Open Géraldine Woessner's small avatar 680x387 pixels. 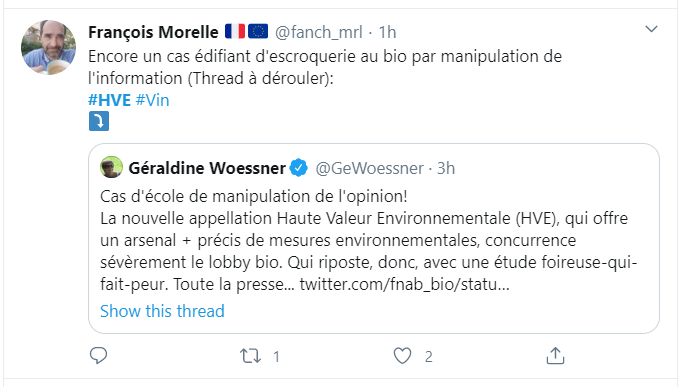[111, 167]
